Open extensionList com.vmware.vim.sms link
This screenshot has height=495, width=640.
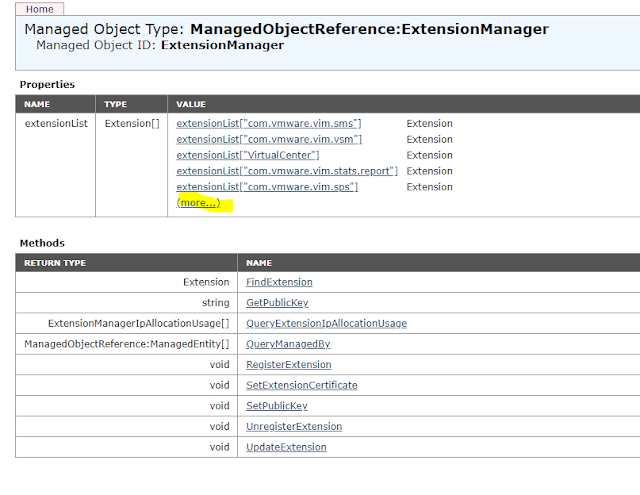point(269,124)
